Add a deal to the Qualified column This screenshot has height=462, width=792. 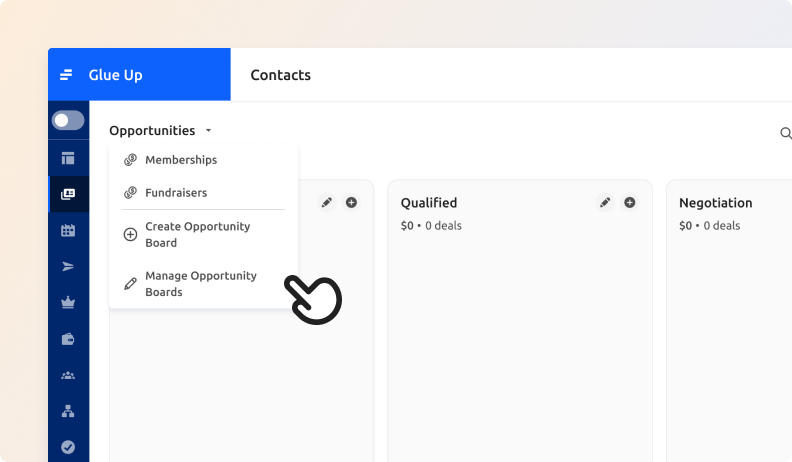[630, 203]
